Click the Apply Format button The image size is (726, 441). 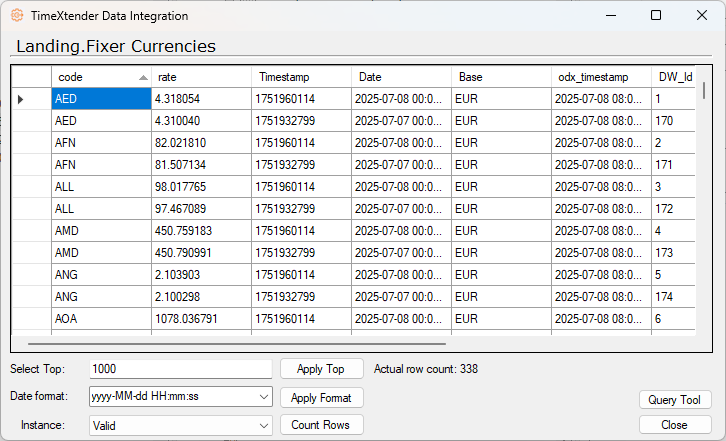(x=321, y=398)
